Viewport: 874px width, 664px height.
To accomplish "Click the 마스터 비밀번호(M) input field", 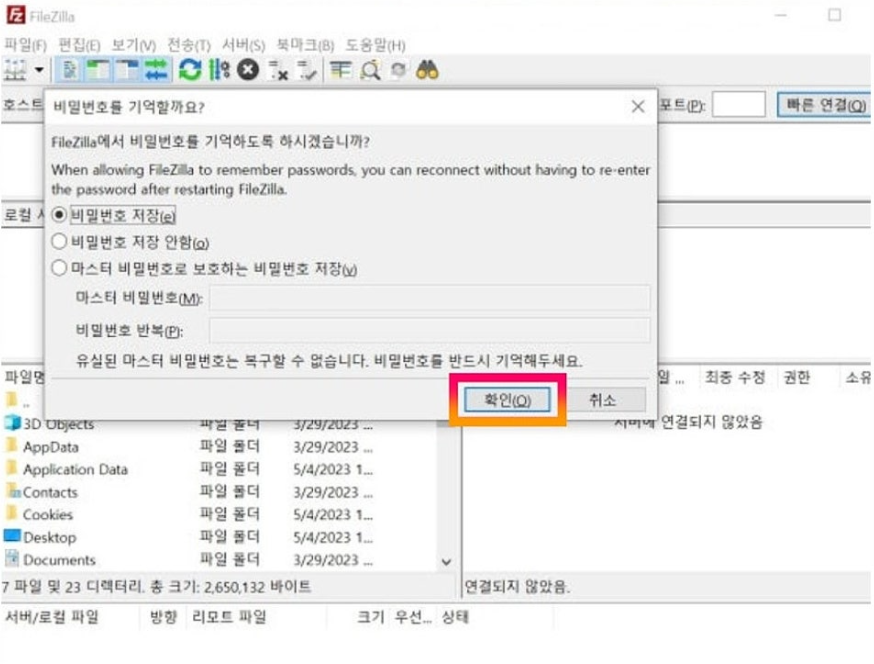I will [x=429, y=298].
